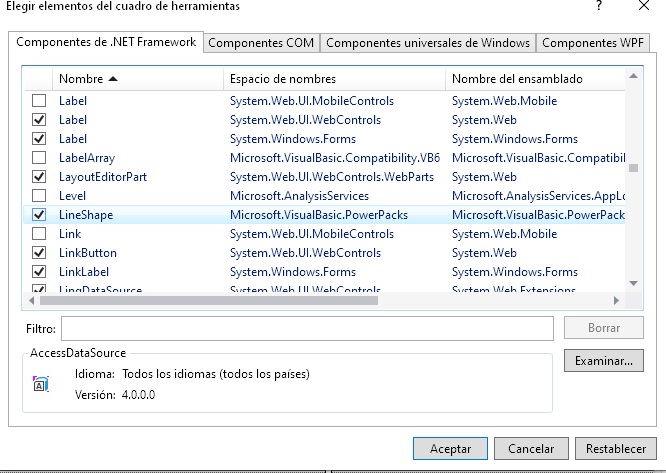
Task: Select the Level row name
Action: (x=72, y=196)
